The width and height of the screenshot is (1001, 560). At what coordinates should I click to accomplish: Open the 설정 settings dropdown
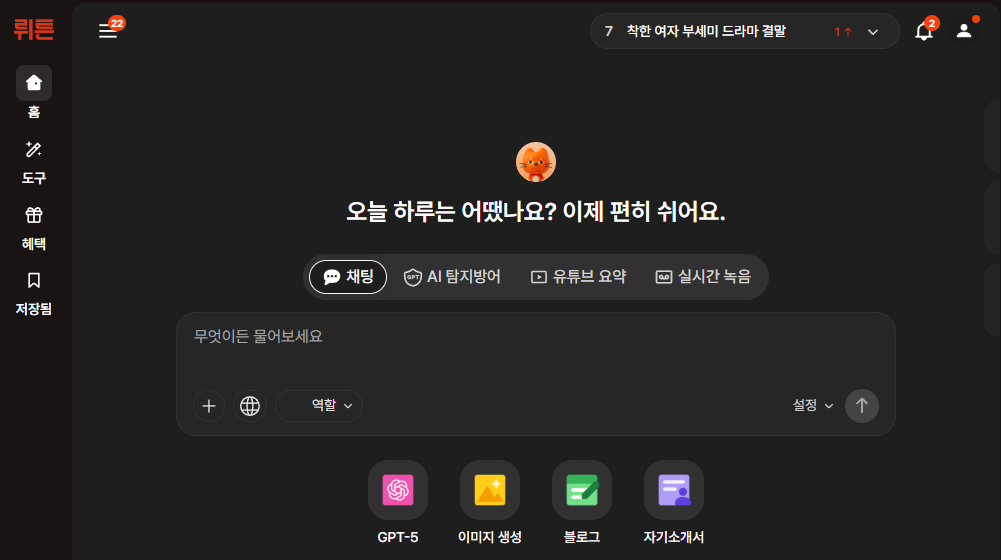813,406
